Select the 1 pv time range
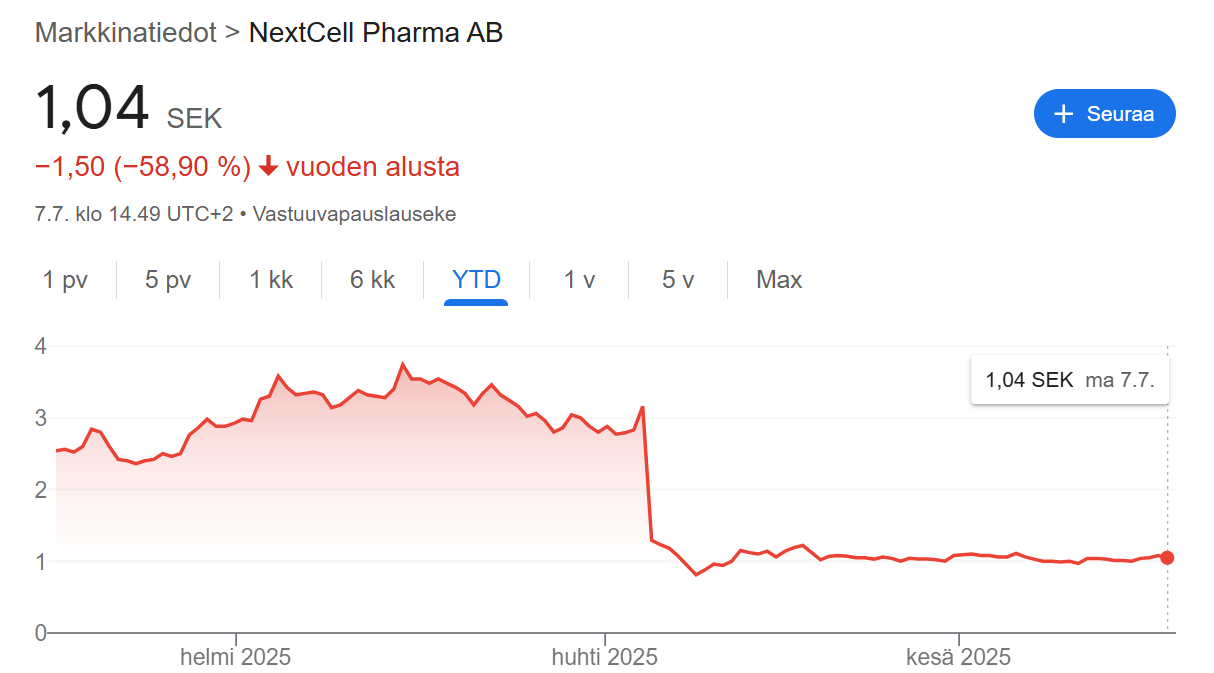The height and width of the screenshot is (673, 1214). [65, 280]
